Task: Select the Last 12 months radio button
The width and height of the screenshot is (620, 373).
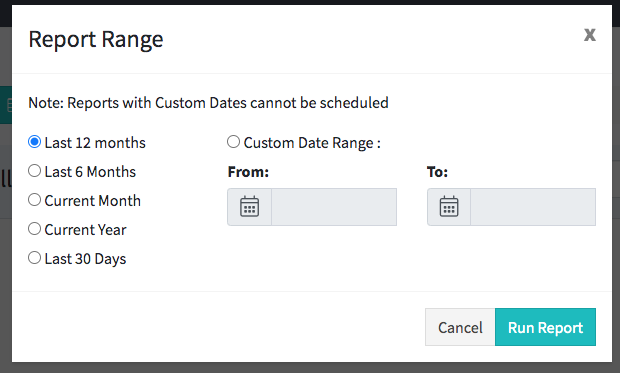Action: [x=34, y=142]
